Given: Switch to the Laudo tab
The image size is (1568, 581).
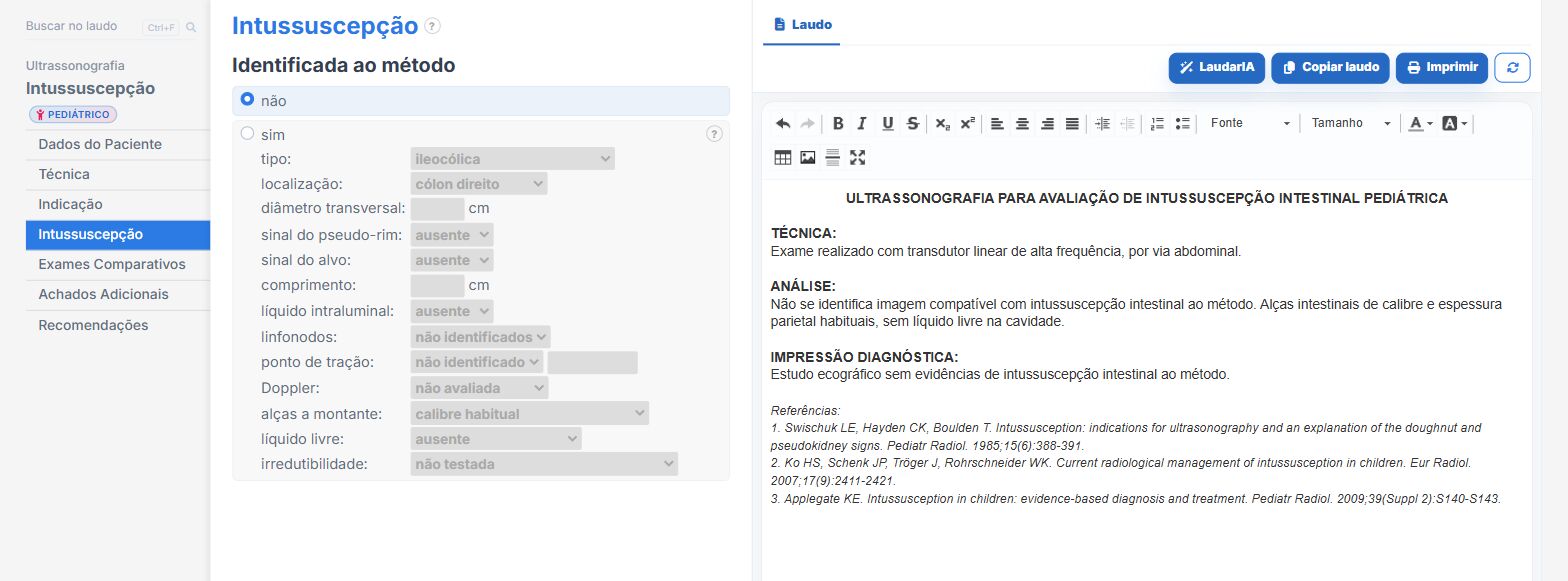Looking at the screenshot, I should (802, 24).
